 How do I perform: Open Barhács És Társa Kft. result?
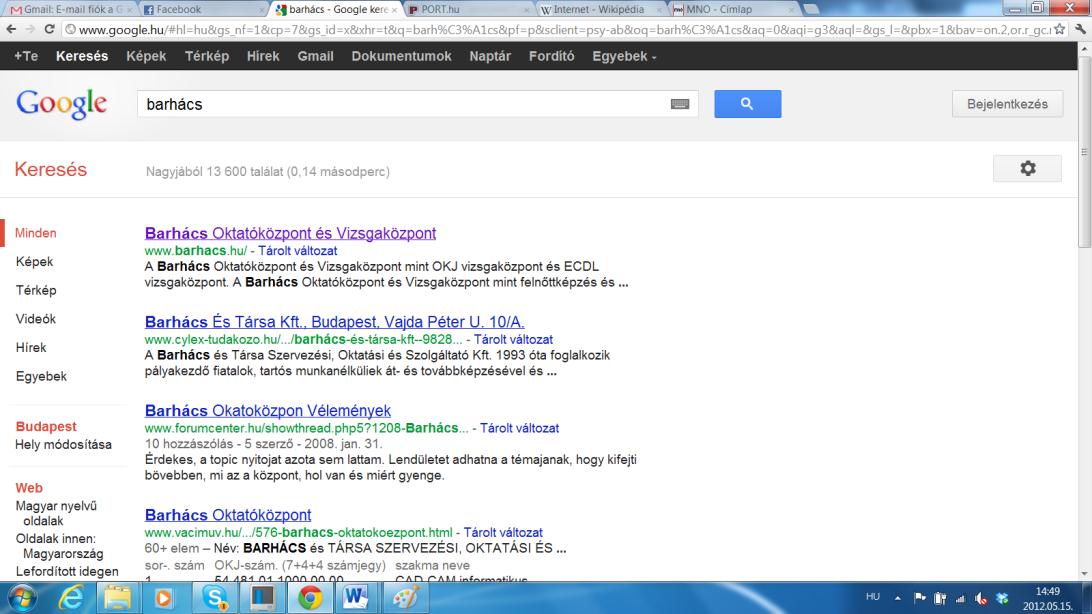335,322
